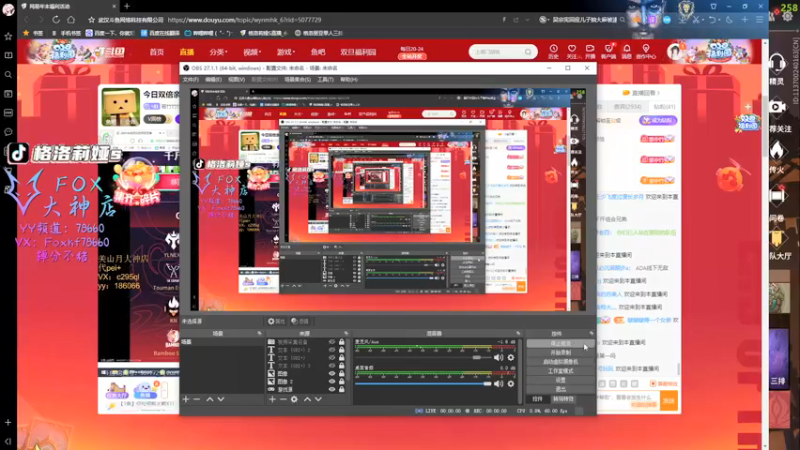
Task: Open the OBS 编辑(E) menu
Action: pos(213,80)
